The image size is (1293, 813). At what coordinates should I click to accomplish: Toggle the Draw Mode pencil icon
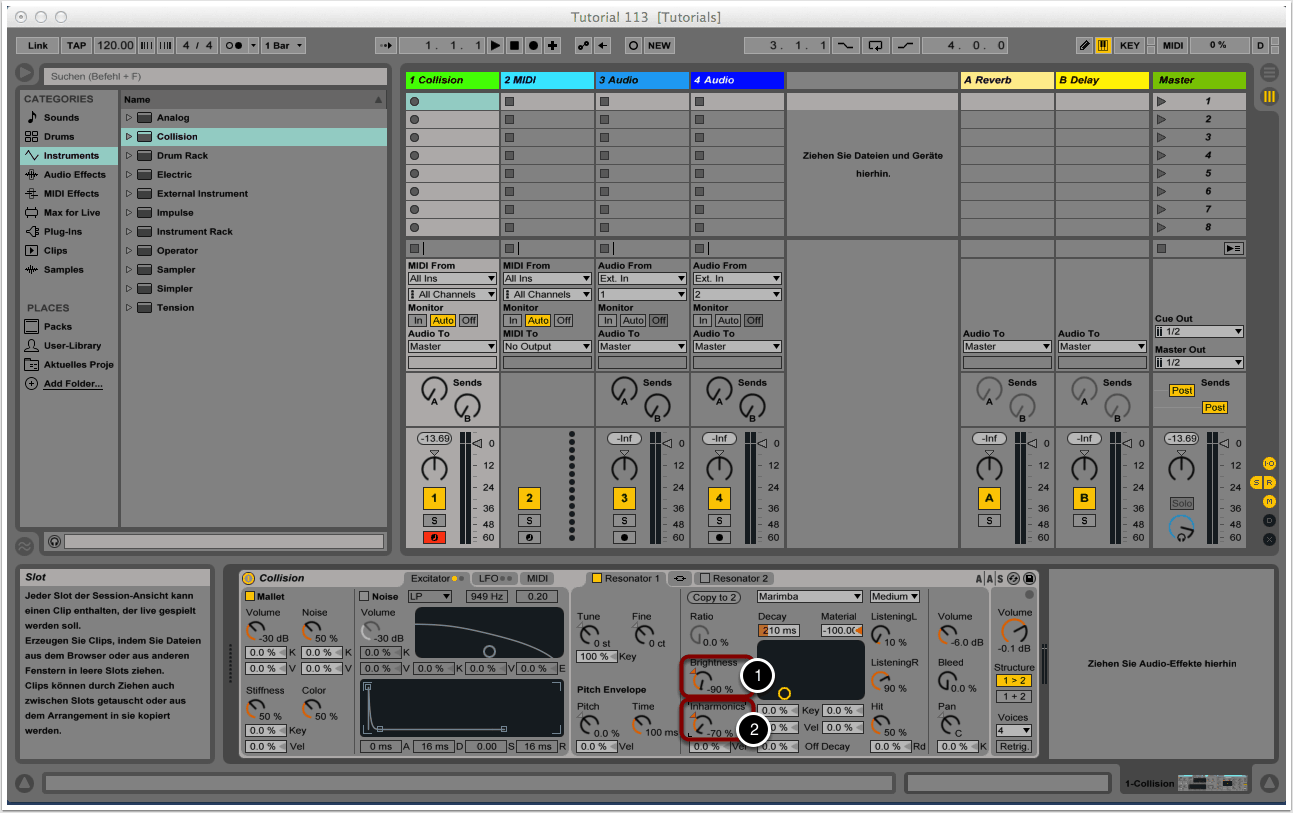(x=1084, y=45)
